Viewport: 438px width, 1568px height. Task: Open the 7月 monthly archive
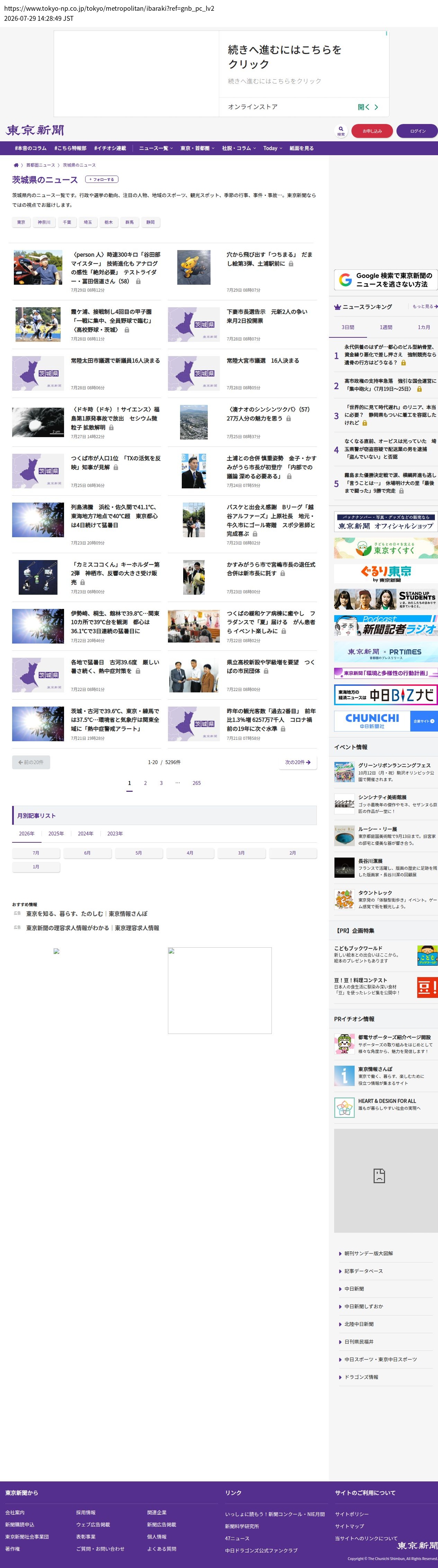coord(36,853)
